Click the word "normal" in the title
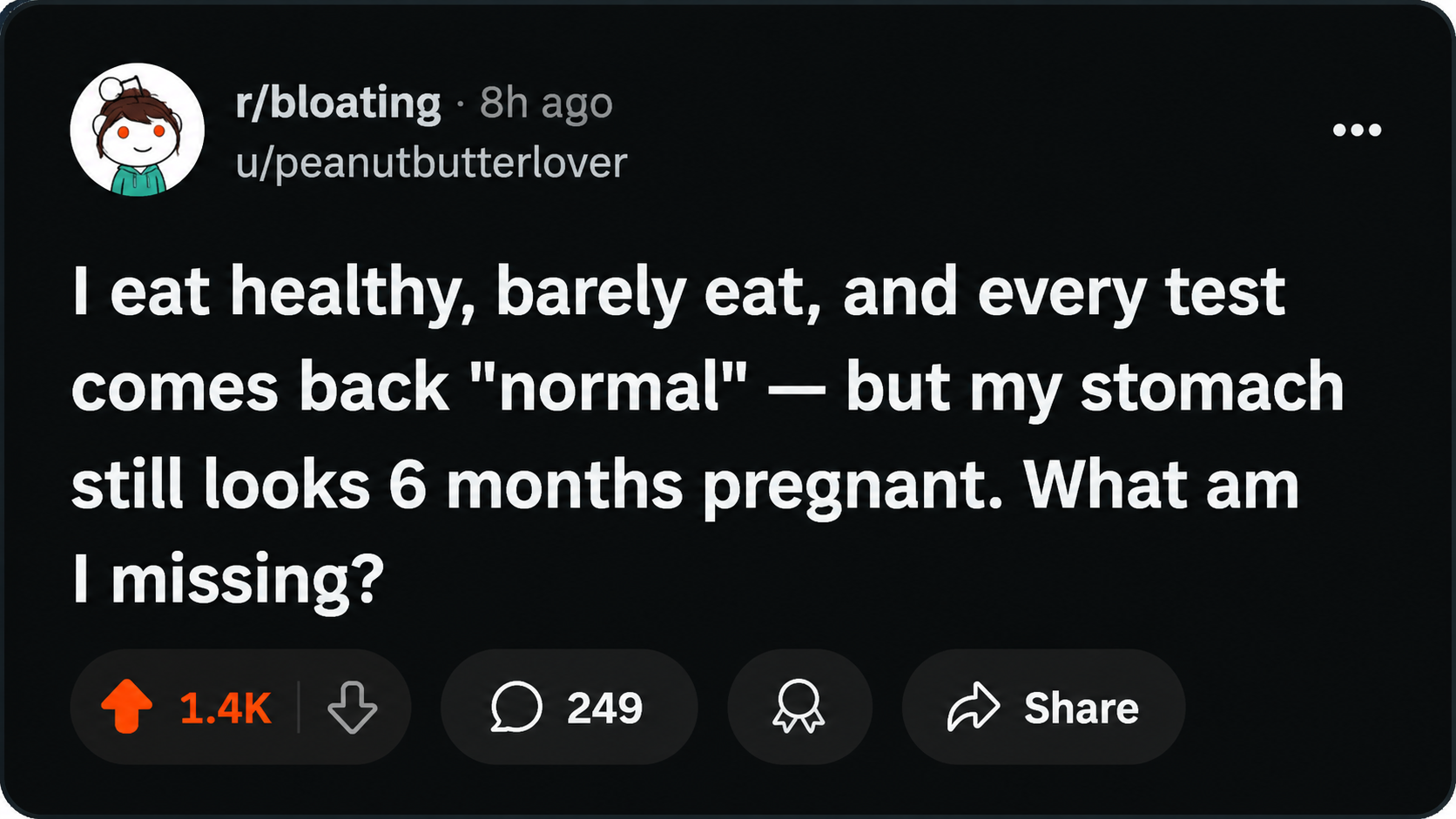The image size is (1456, 819). [623, 387]
